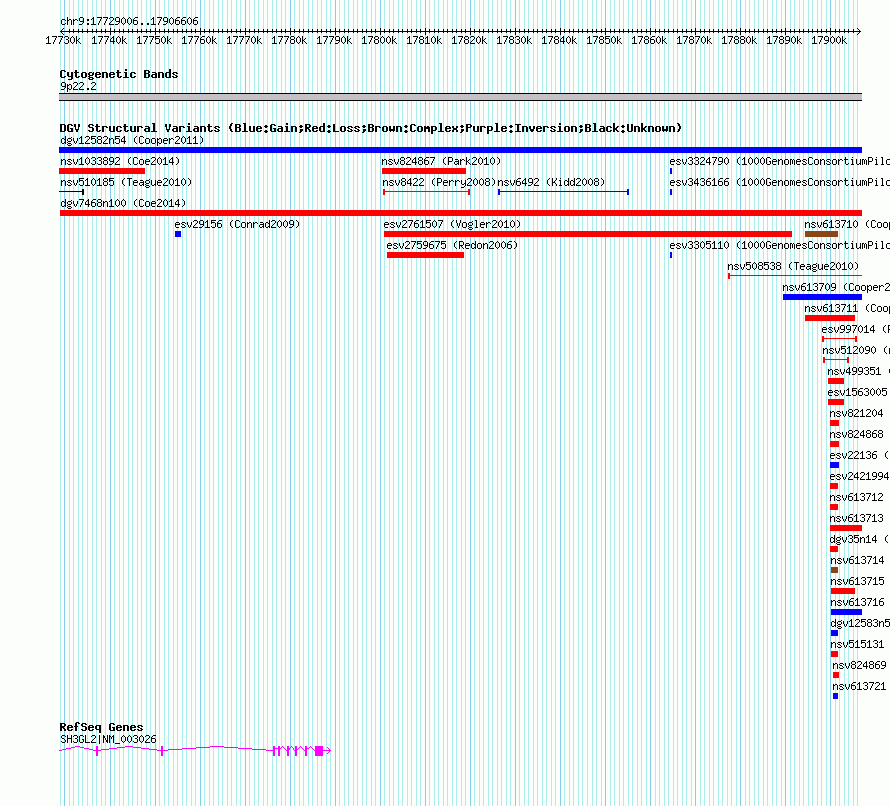Image resolution: width=890 pixels, height=806 pixels.
Task: Click the dgv12582n54 (Cooper2011) blue gain bar
Action: click(x=460, y=150)
